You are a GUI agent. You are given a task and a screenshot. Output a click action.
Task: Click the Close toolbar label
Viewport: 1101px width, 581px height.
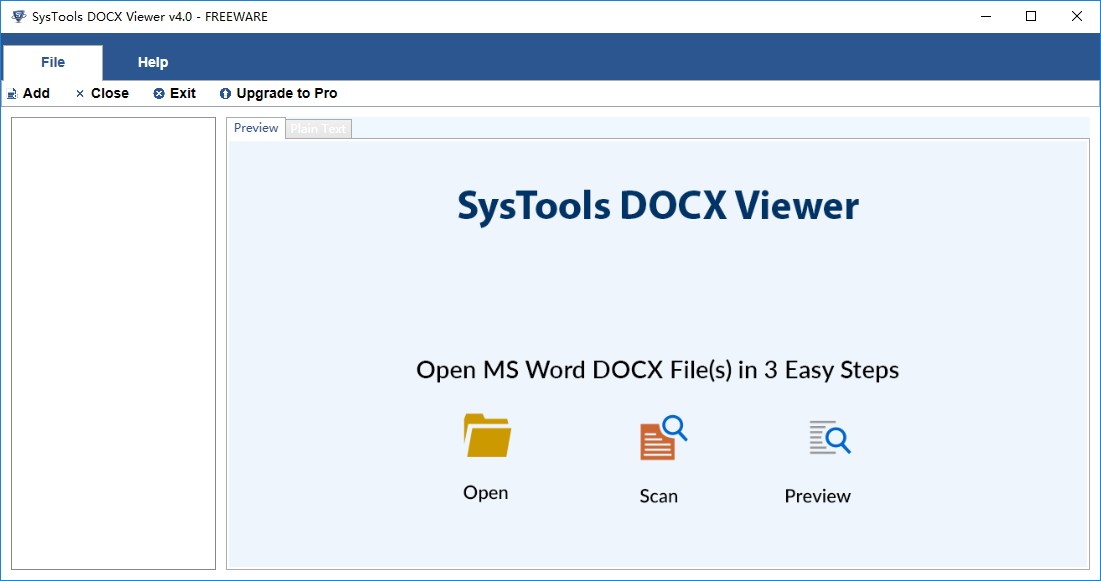[x=110, y=93]
